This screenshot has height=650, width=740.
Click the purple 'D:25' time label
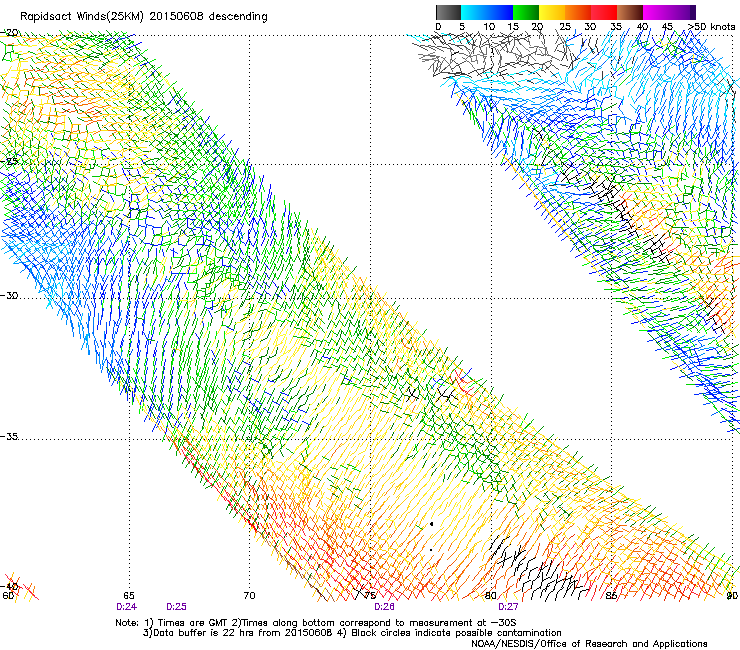pyautogui.click(x=177, y=607)
